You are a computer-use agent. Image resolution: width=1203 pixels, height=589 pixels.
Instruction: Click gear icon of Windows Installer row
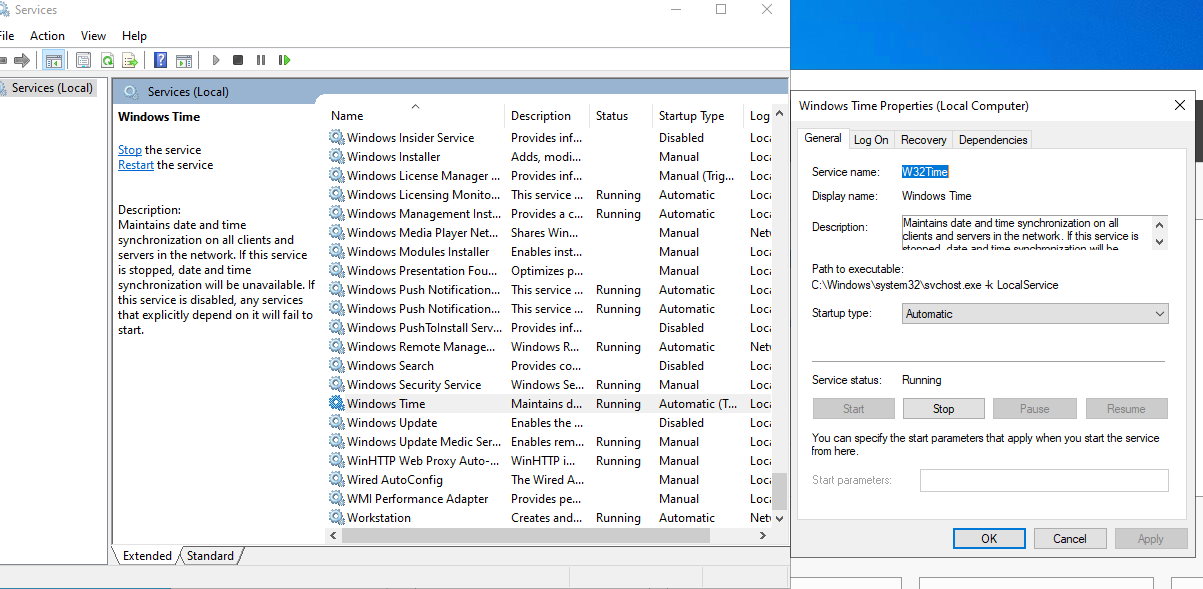coord(337,157)
